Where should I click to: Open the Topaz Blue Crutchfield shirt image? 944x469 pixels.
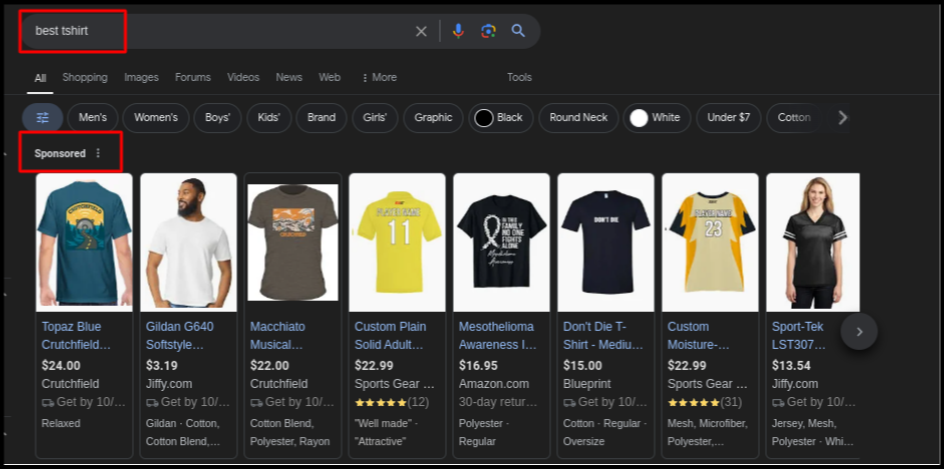pyautogui.click(x=84, y=242)
